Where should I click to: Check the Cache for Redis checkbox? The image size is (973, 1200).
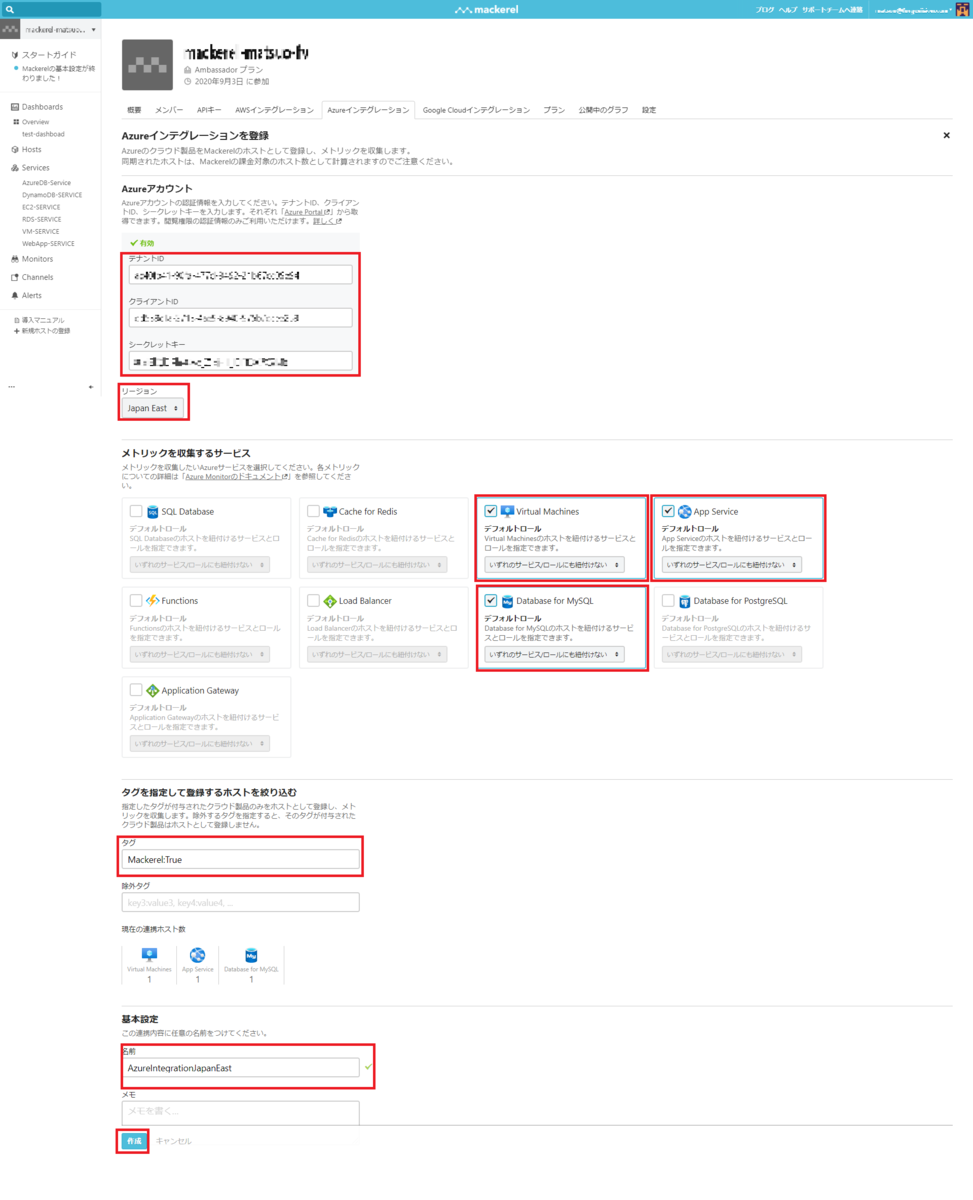(314, 511)
